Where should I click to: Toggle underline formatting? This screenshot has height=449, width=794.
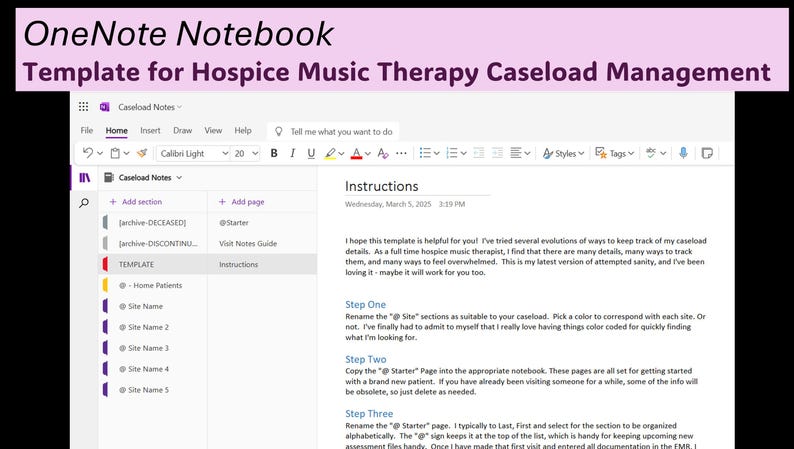311,153
